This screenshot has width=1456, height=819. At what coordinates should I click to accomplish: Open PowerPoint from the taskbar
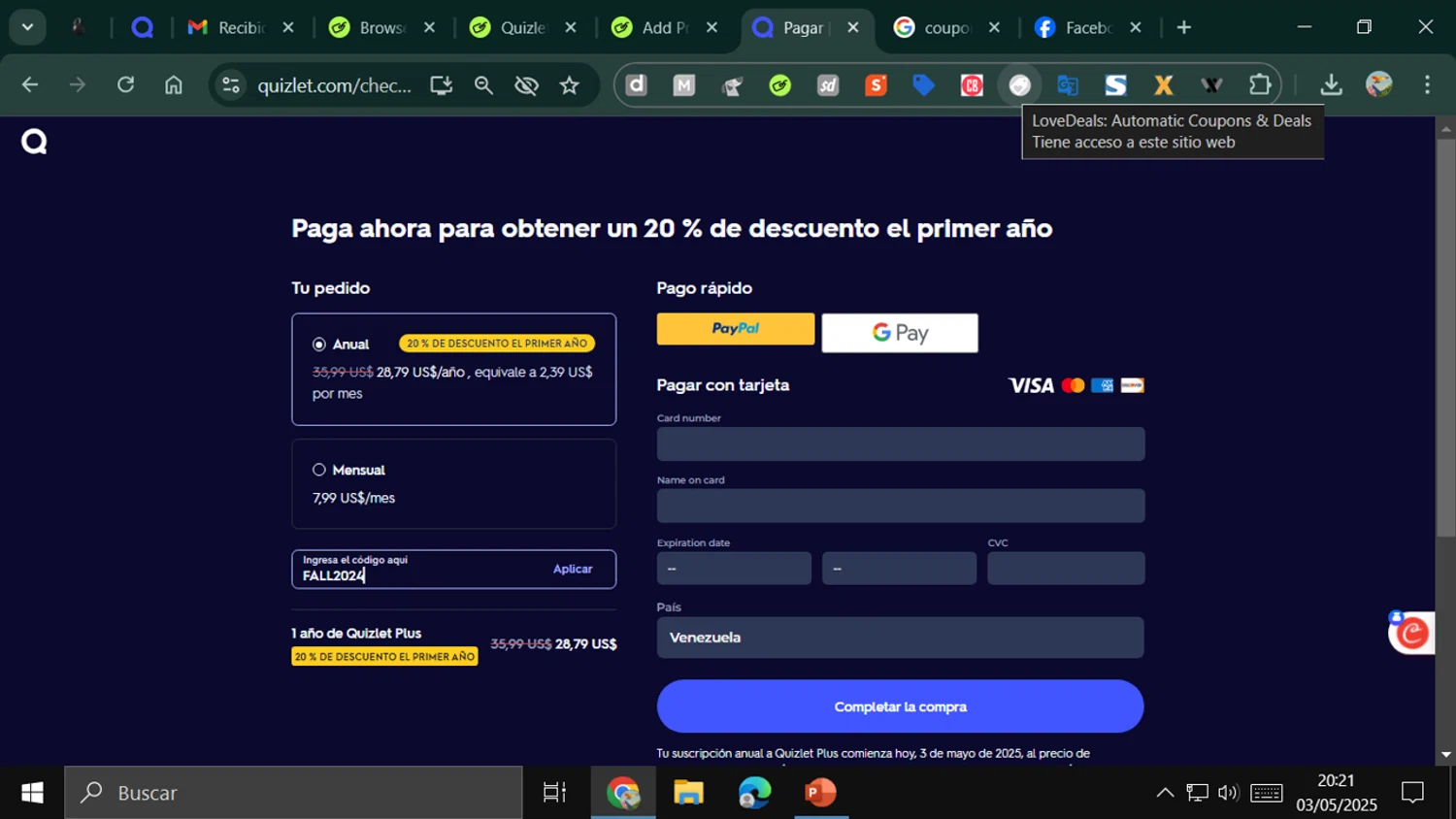(x=820, y=793)
